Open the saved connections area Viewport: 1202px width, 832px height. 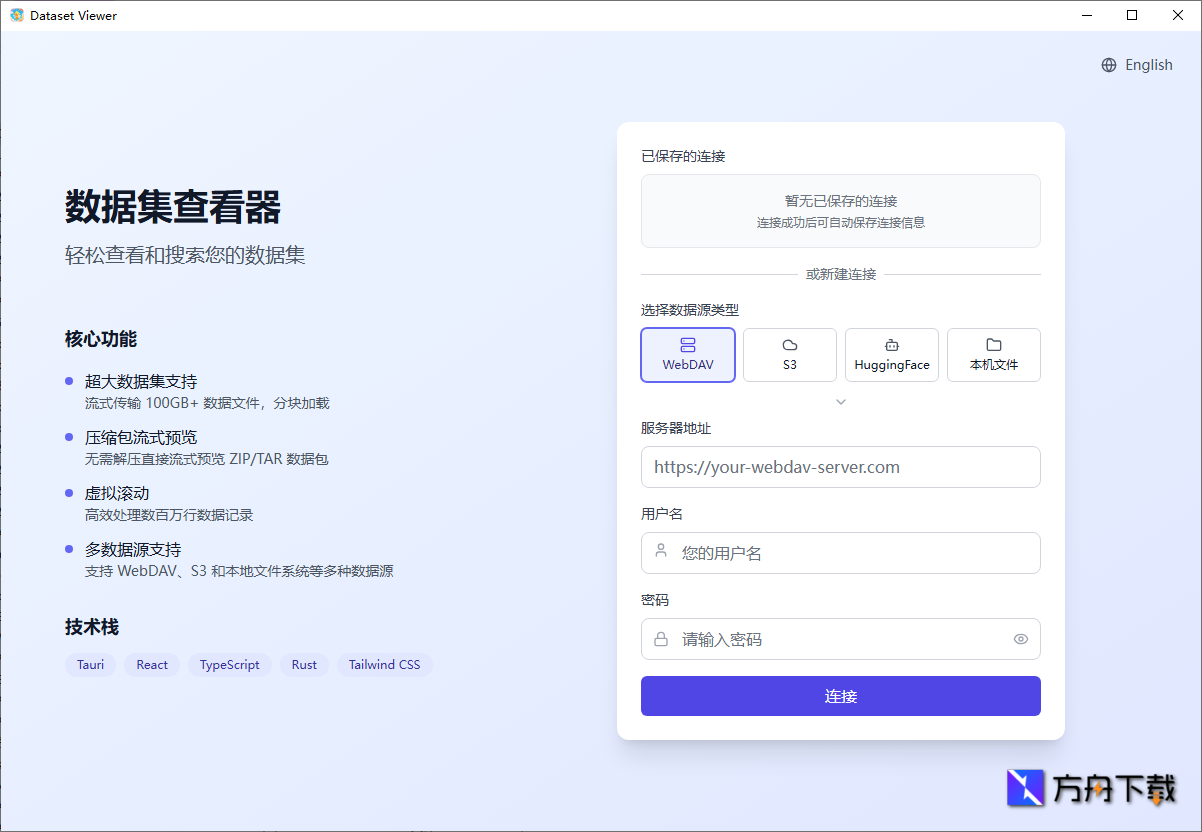(840, 210)
